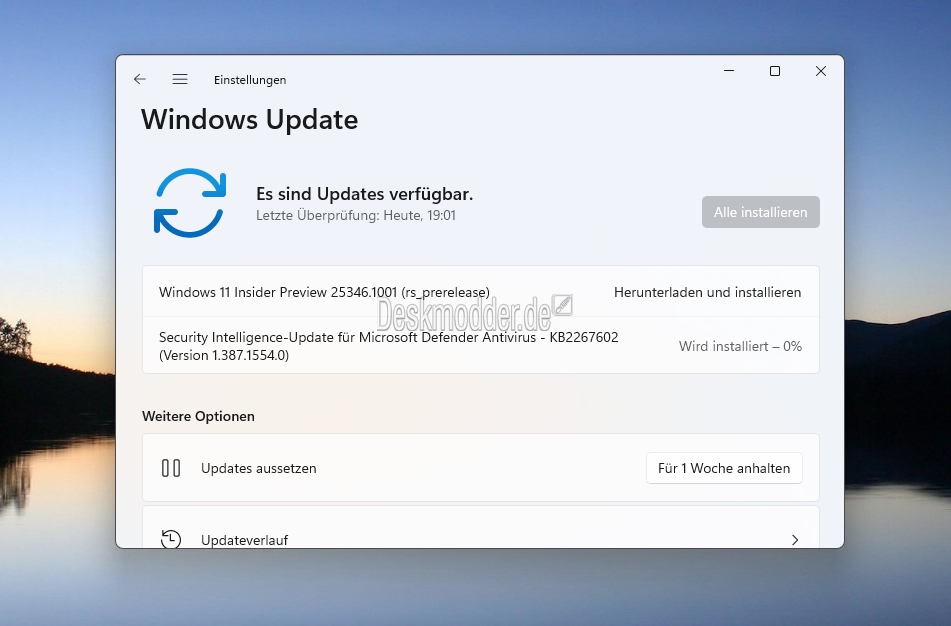Screen dimensions: 951x626
Task: Click the Alle installieren button
Action: point(761,212)
